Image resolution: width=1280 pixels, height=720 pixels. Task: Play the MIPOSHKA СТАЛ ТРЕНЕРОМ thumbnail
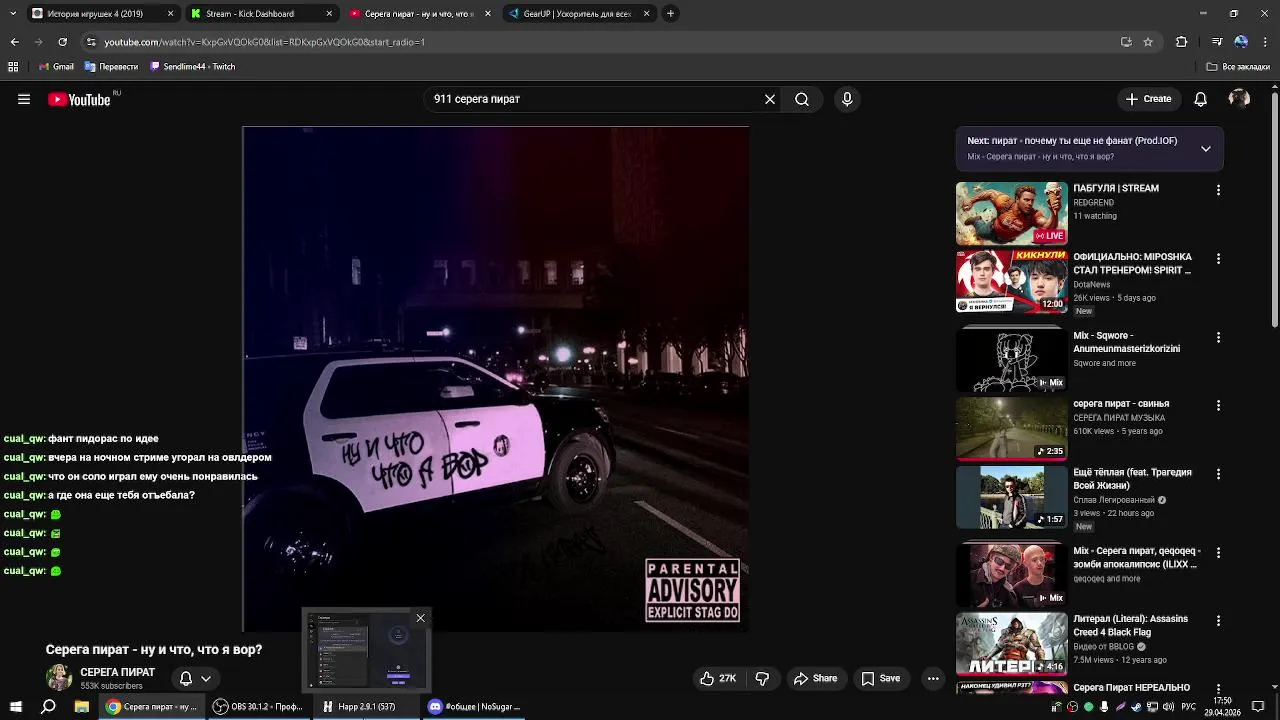pyautogui.click(x=1011, y=282)
